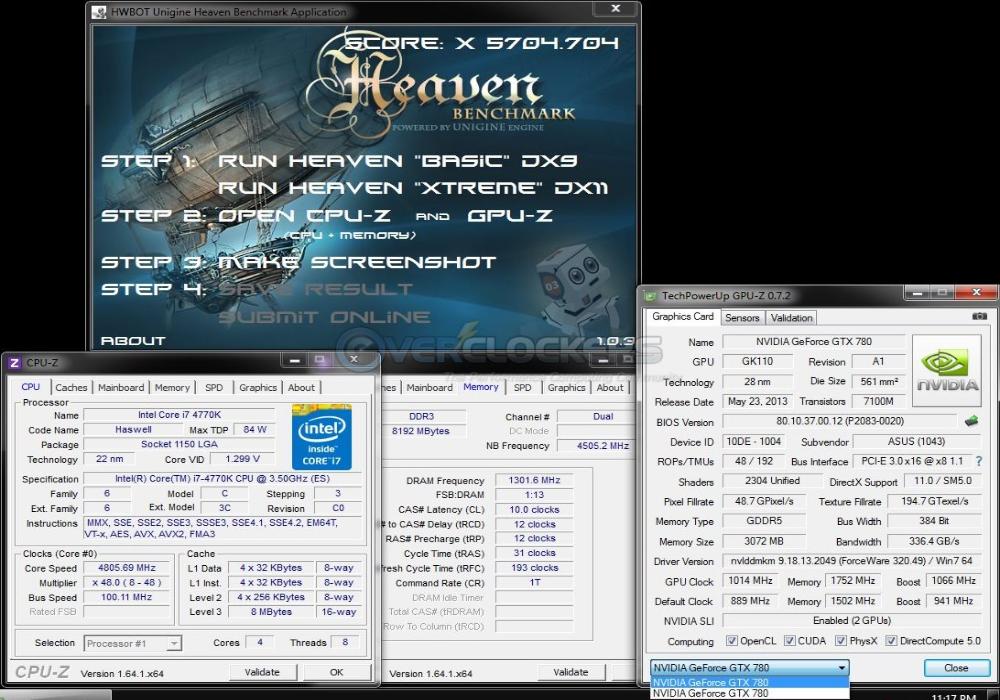
Task: Open Mainboard tab in the second CPU-Z window
Action: click(x=430, y=388)
